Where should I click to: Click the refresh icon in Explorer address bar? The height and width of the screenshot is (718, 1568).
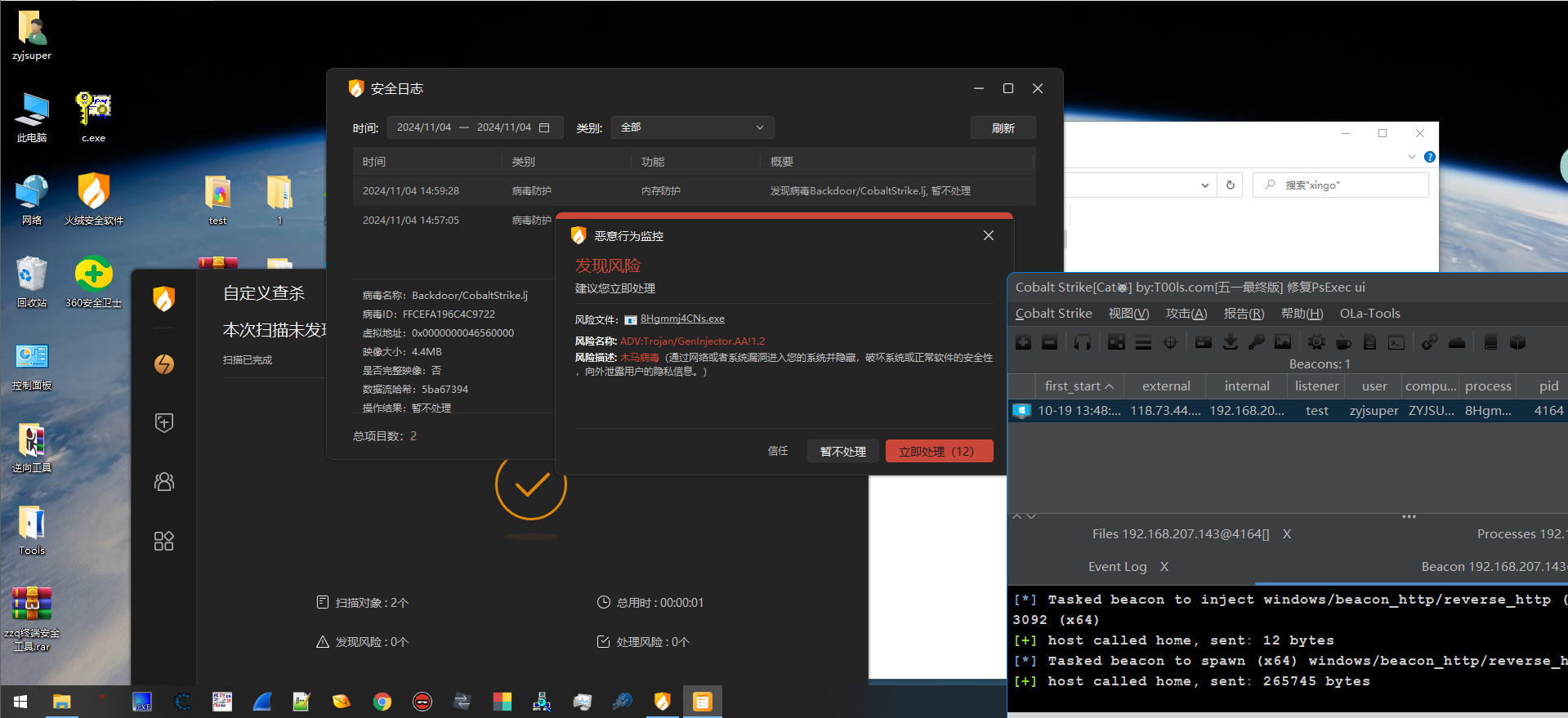coord(1230,185)
